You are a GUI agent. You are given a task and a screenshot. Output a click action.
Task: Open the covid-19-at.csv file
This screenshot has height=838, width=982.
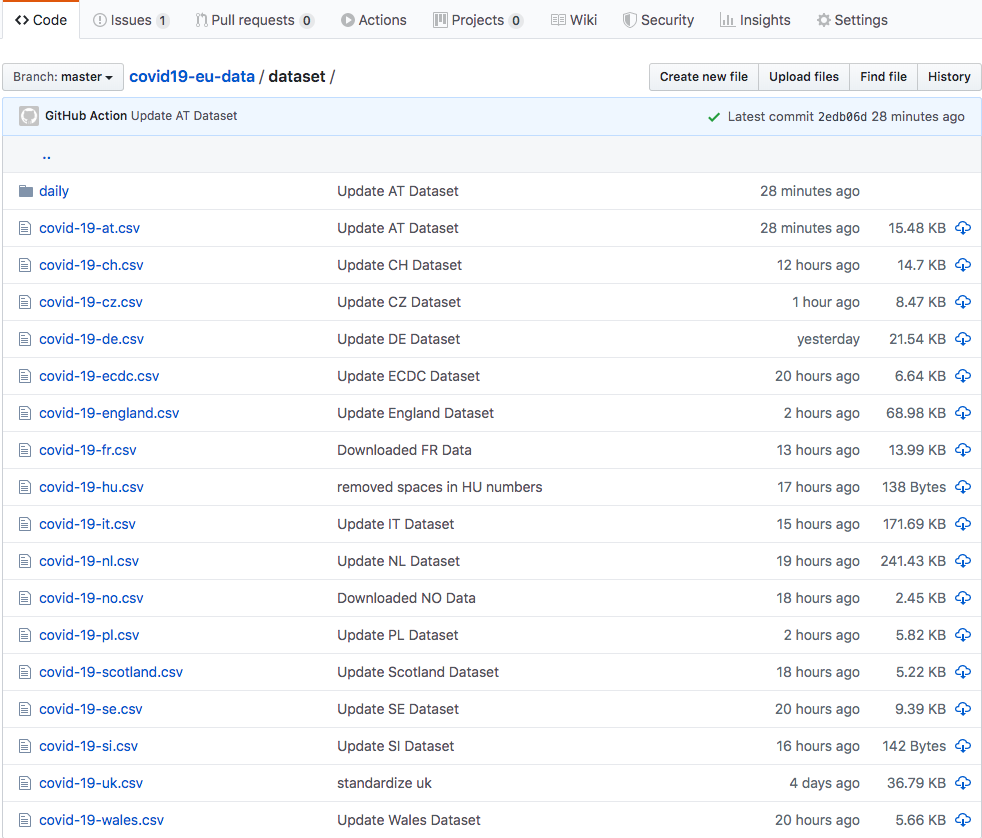(90, 228)
